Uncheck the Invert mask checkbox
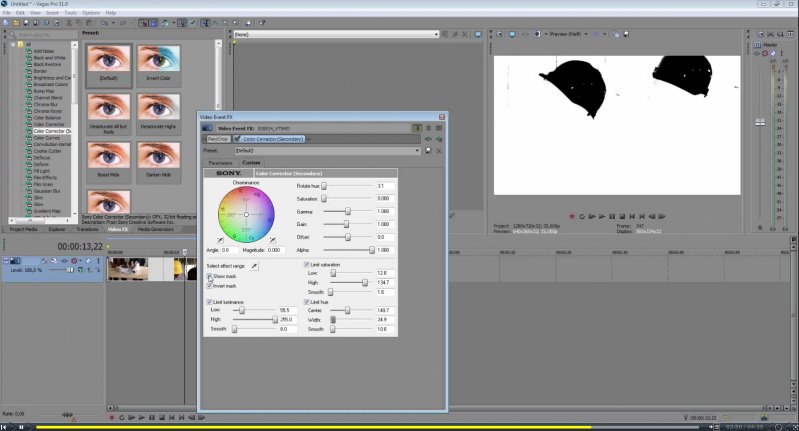The height and width of the screenshot is (431, 799). coord(210,285)
